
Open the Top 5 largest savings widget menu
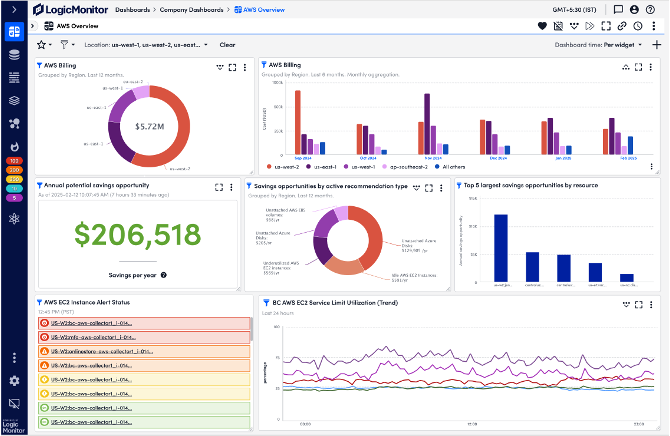(x=652, y=186)
